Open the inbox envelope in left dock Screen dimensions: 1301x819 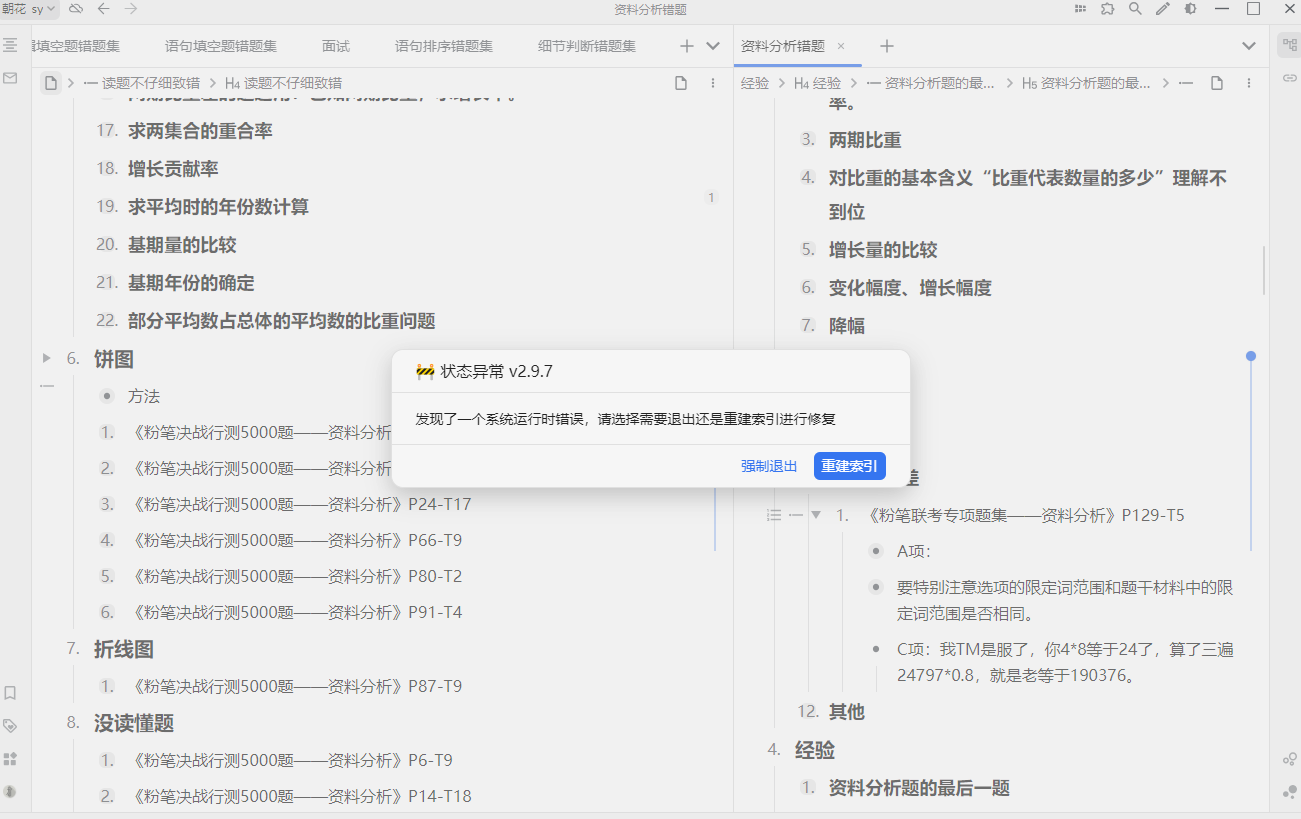pyautogui.click(x=10, y=78)
